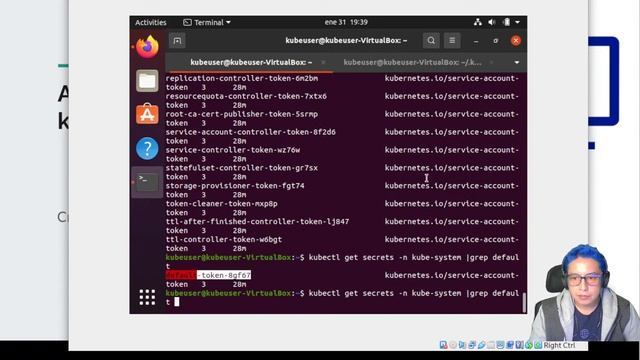
Task: Click VirtualBox optical disc indicator
Action: pyautogui.click(x=453, y=345)
